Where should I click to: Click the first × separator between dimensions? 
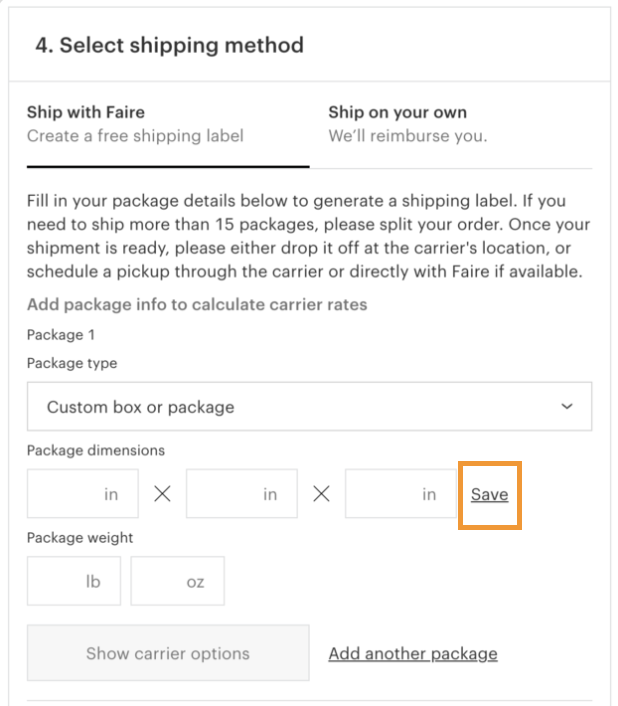(162, 494)
